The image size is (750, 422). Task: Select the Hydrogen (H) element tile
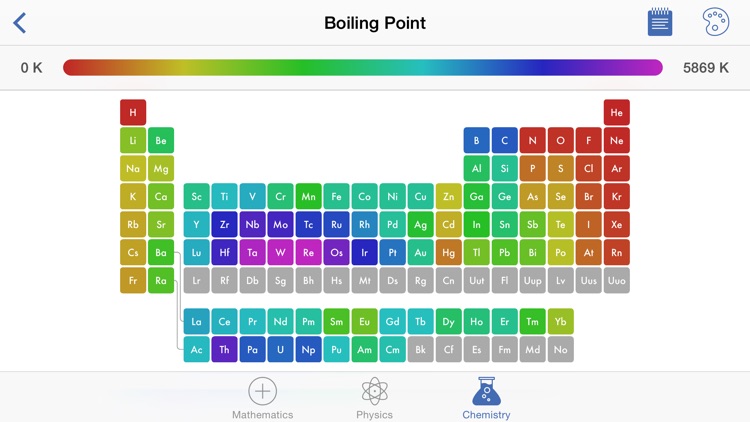pyautogui.click(x=133, y=112)
